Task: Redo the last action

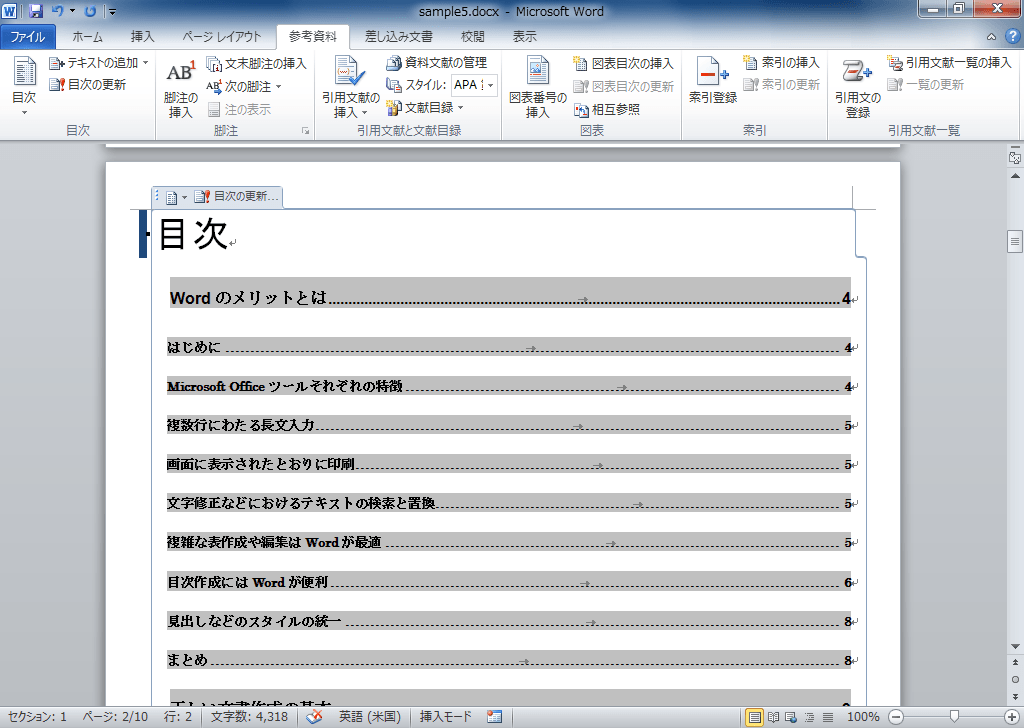Action: point(91,11)
